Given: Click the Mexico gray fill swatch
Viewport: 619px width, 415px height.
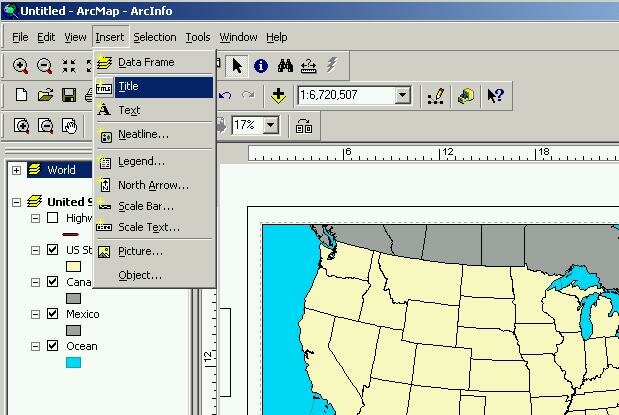Looking at the screenshot, I should click(x=73, y=330).
